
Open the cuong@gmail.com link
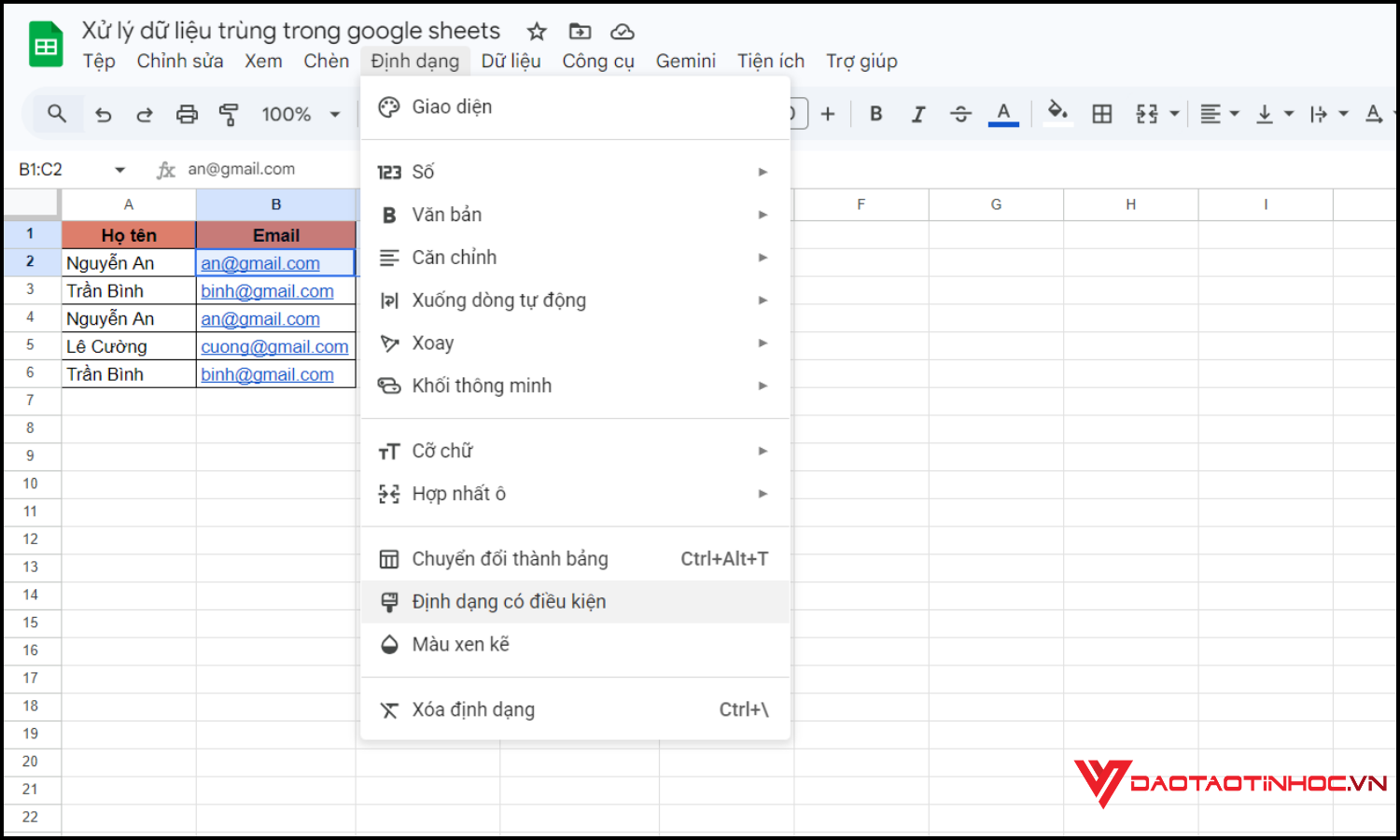click(274, 346)
